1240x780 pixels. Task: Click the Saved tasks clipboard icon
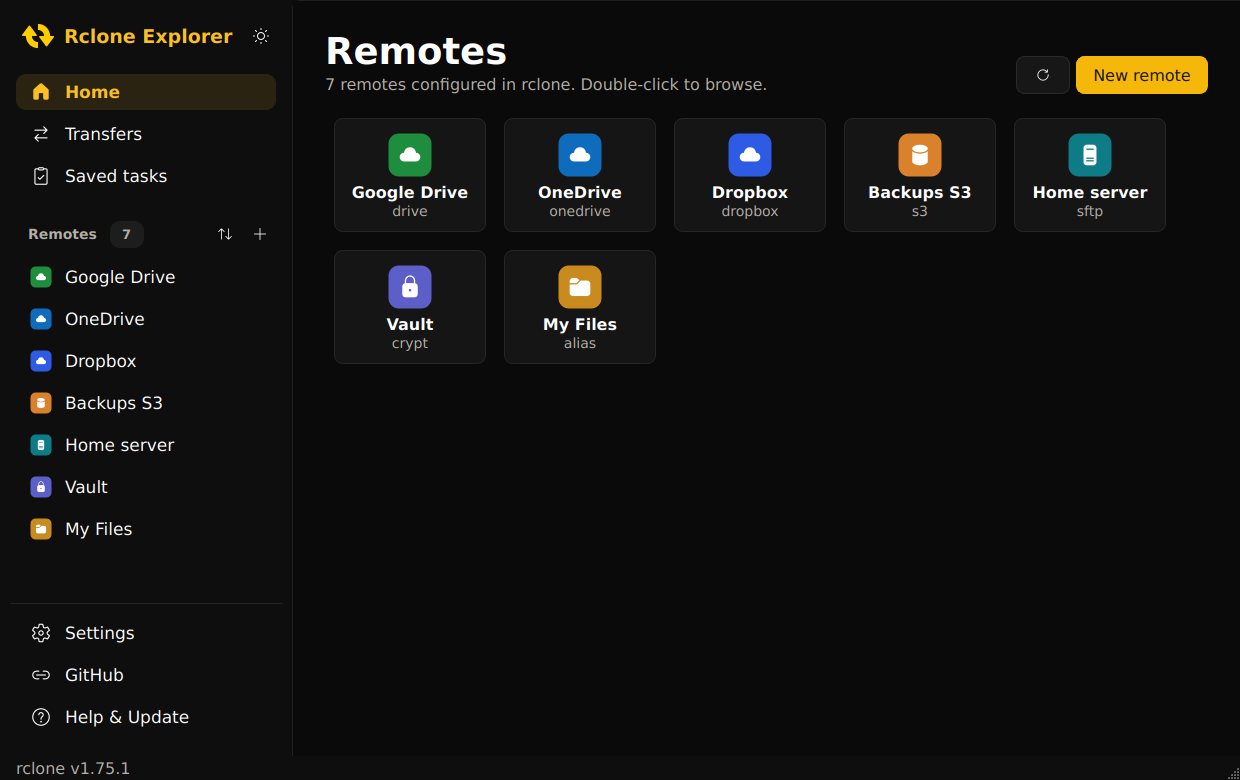41,176
